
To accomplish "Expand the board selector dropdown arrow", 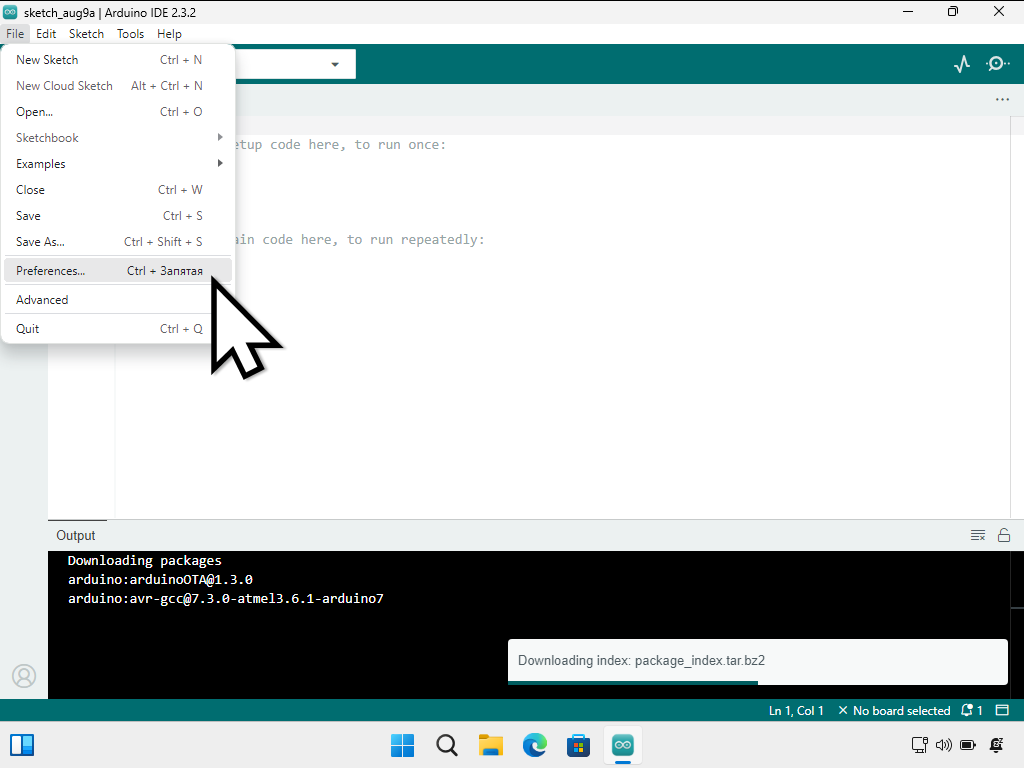I will 335,64.
